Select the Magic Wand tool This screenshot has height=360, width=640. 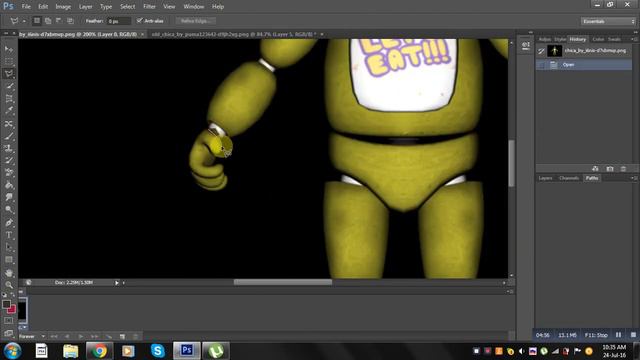pyautogui.click(x=9, y=86)
